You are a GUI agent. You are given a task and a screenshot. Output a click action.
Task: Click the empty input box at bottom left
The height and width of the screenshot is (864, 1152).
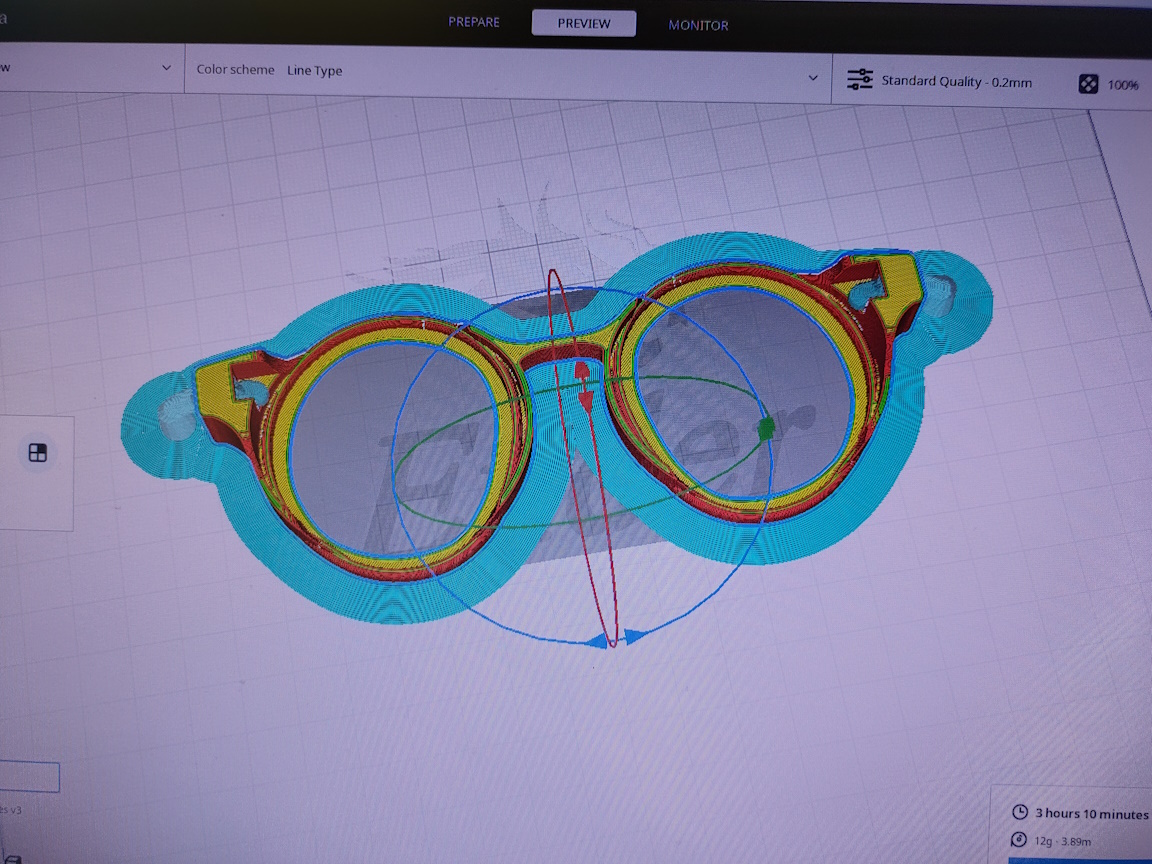(28, 777)
